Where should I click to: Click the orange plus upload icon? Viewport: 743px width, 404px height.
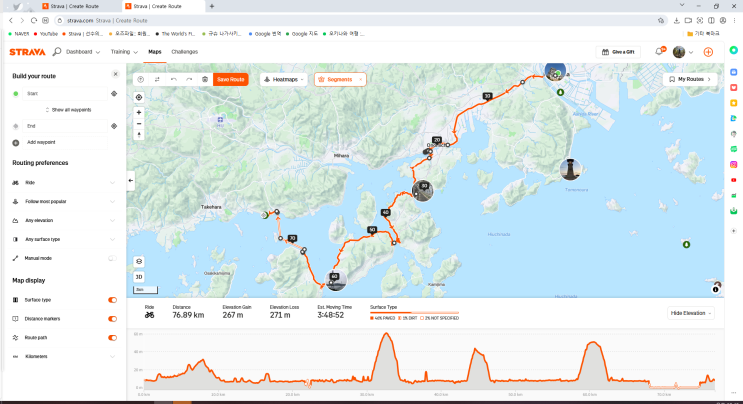pos(708,52)
